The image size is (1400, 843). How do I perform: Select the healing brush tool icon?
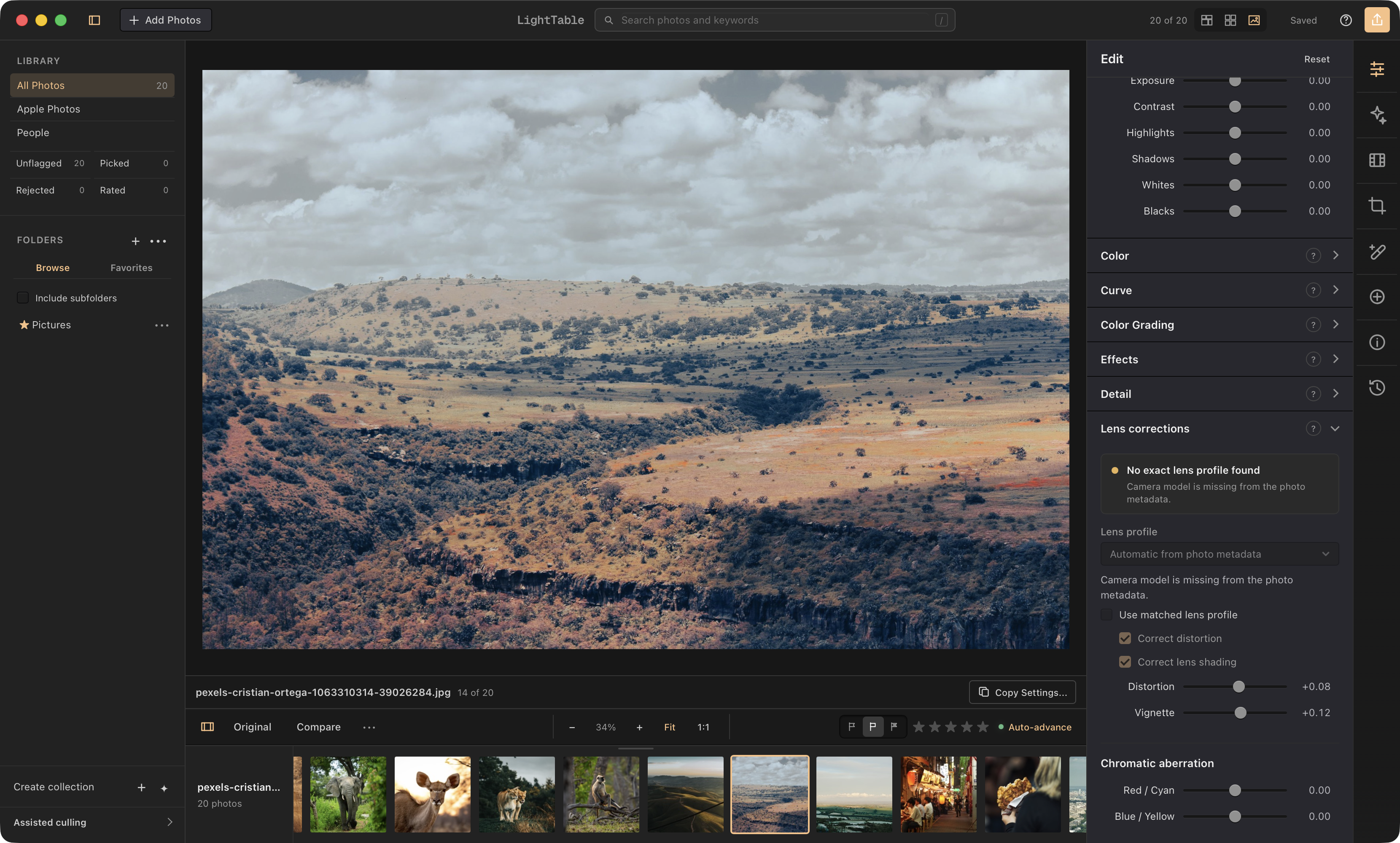[x=1376, y=251]
